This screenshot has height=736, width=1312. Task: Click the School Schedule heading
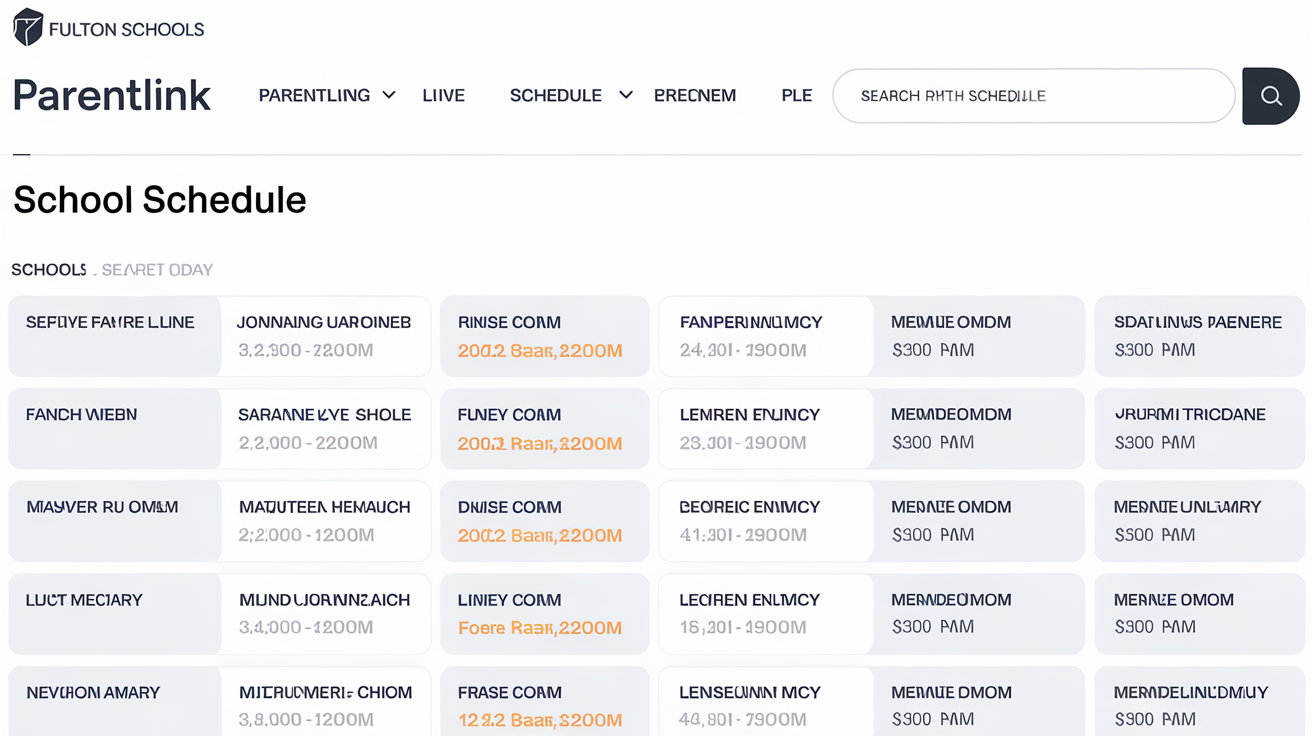coord(160,200)
